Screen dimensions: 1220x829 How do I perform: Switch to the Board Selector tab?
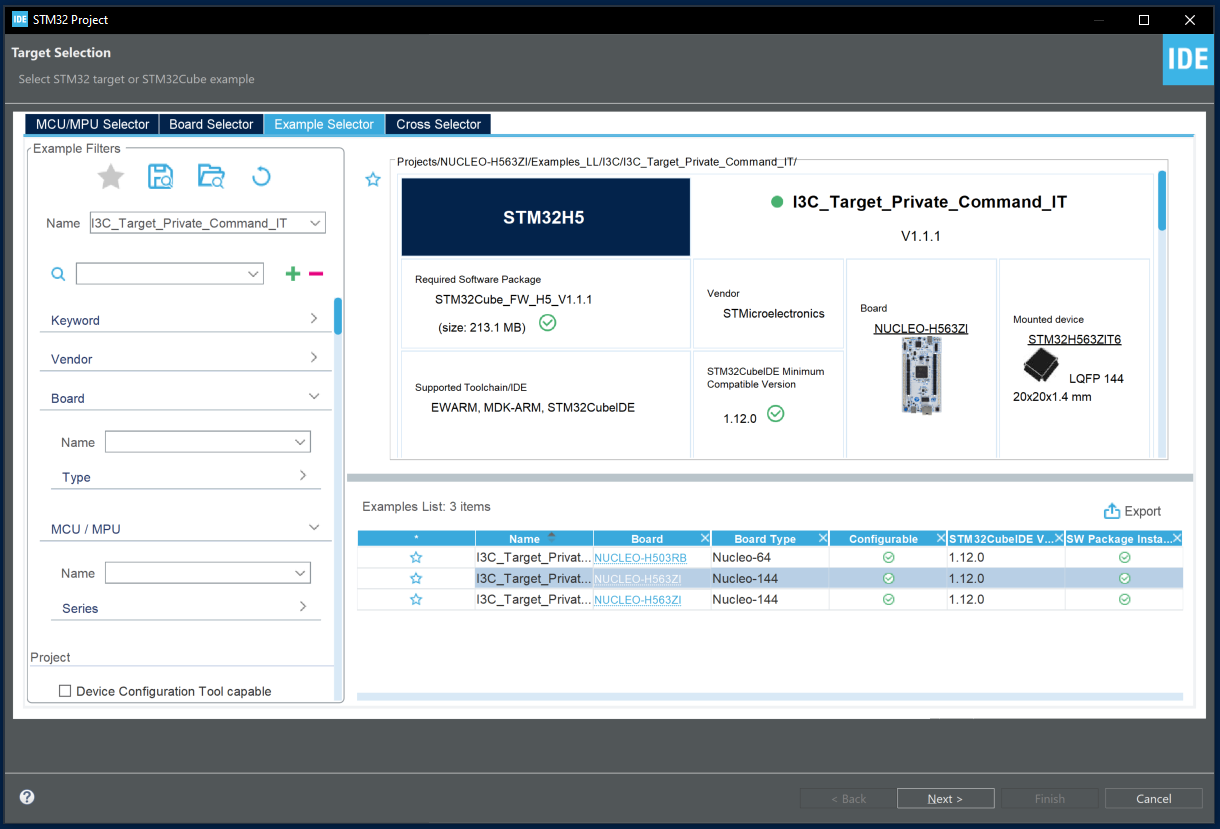coord(211,124)
